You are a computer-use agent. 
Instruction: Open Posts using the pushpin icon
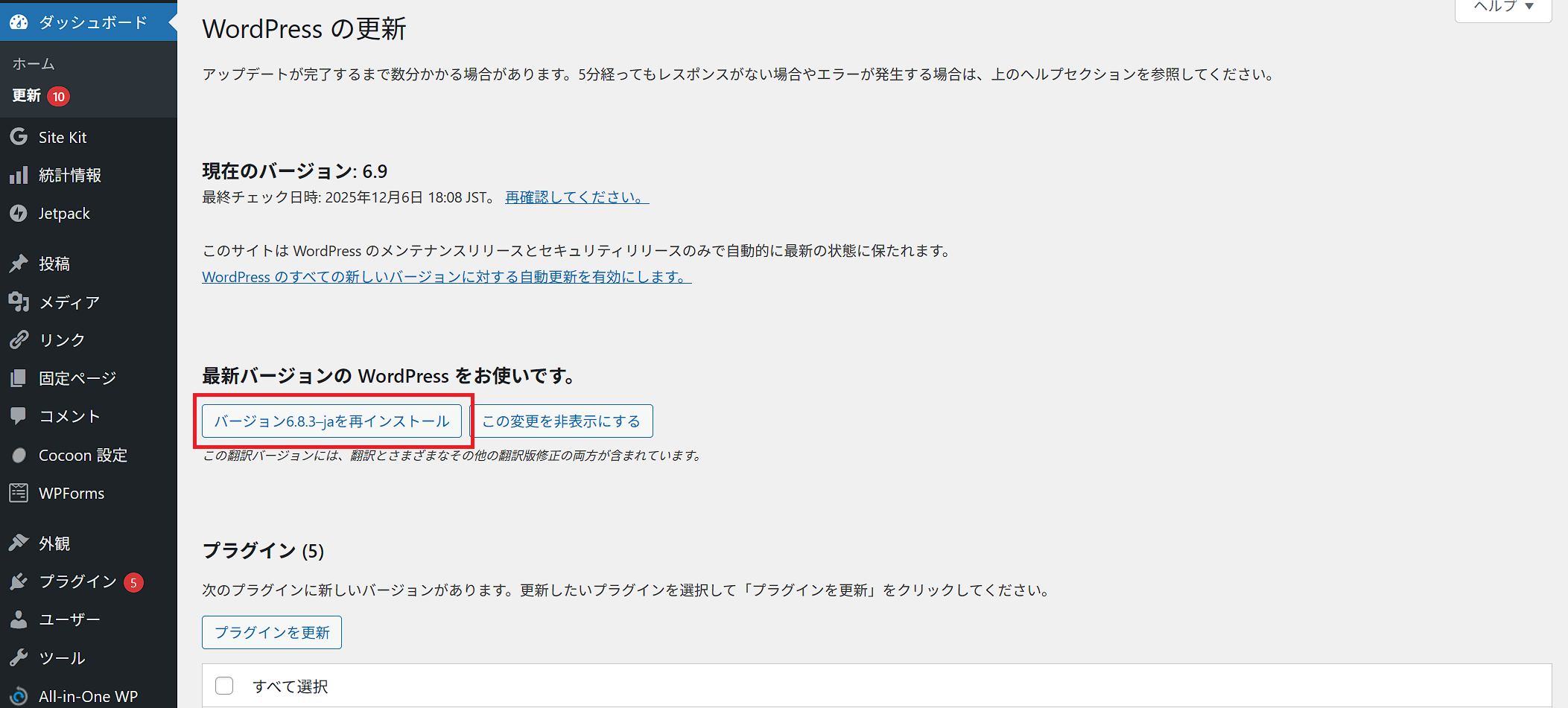[19, 264]
